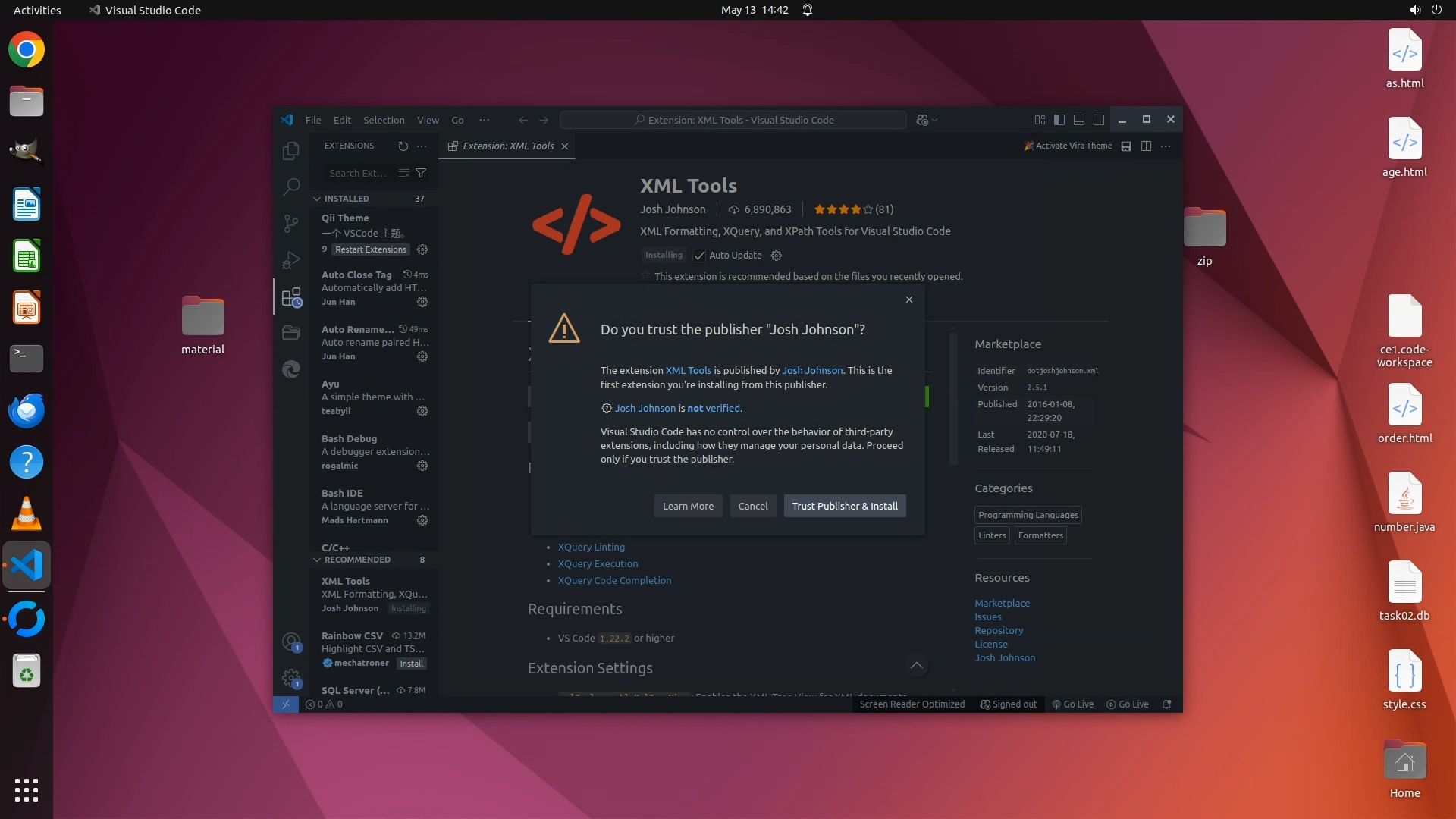
Task: Open Accounts icon in activity bar
Action: click(290, 642)
